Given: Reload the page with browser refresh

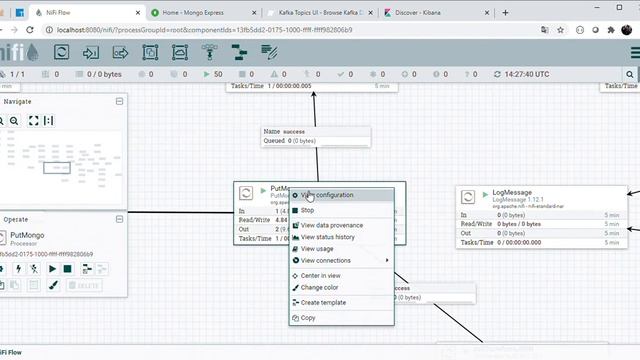Looking at the screenshot, I should pyautogui.click(x=29, y=30).
